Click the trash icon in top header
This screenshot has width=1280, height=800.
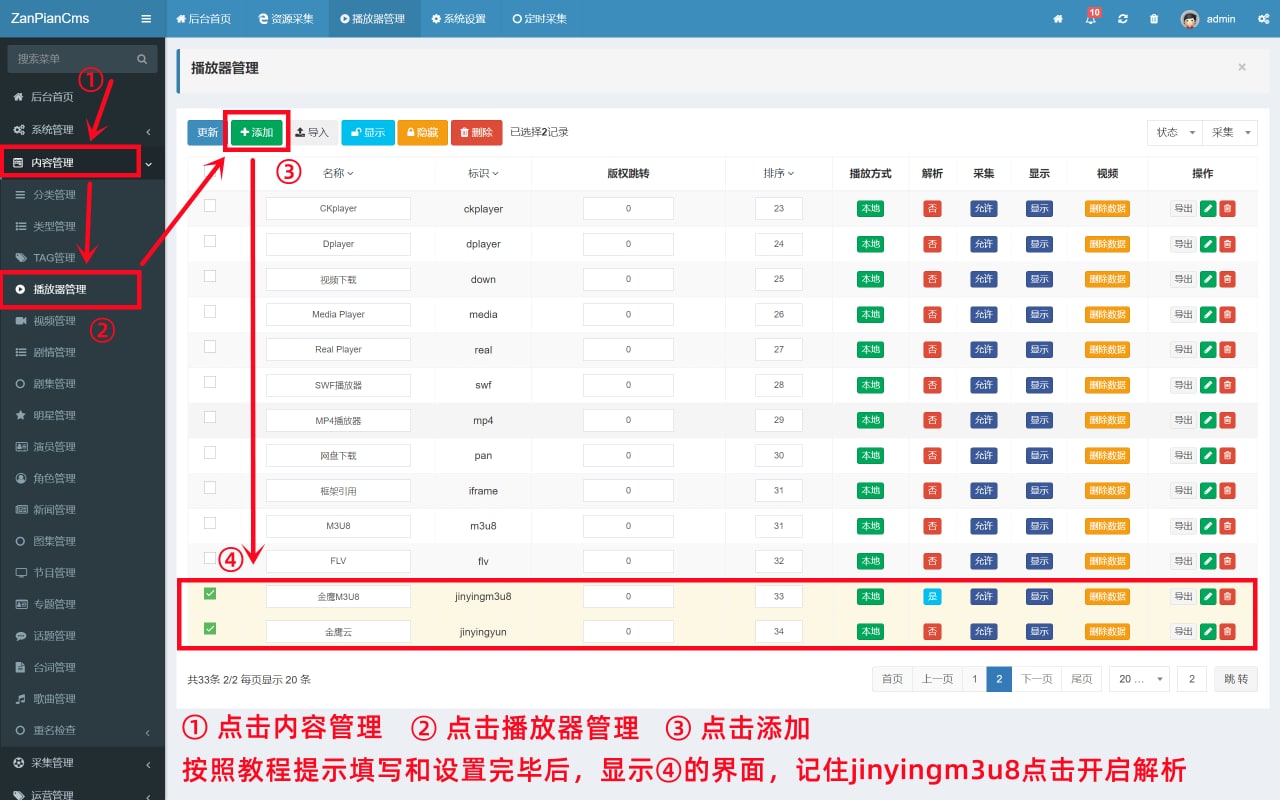1154,19
